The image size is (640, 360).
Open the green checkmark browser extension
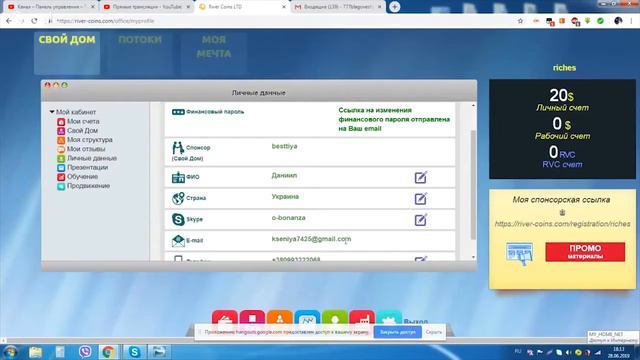(600, 21)
